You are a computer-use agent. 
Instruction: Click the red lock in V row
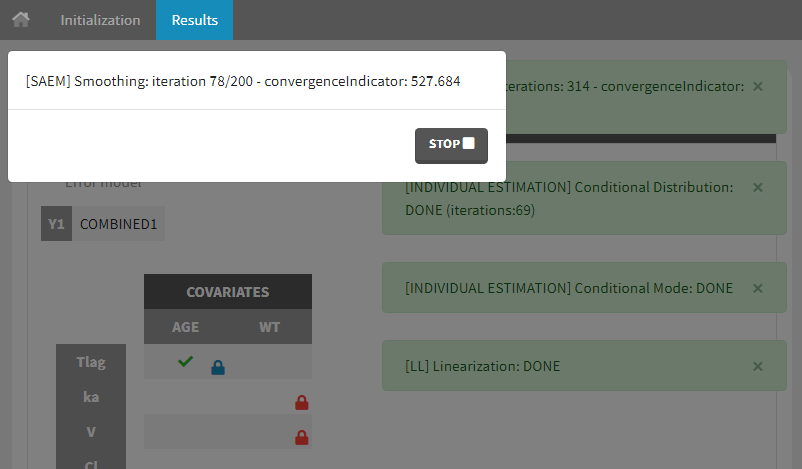click(301, 437)
